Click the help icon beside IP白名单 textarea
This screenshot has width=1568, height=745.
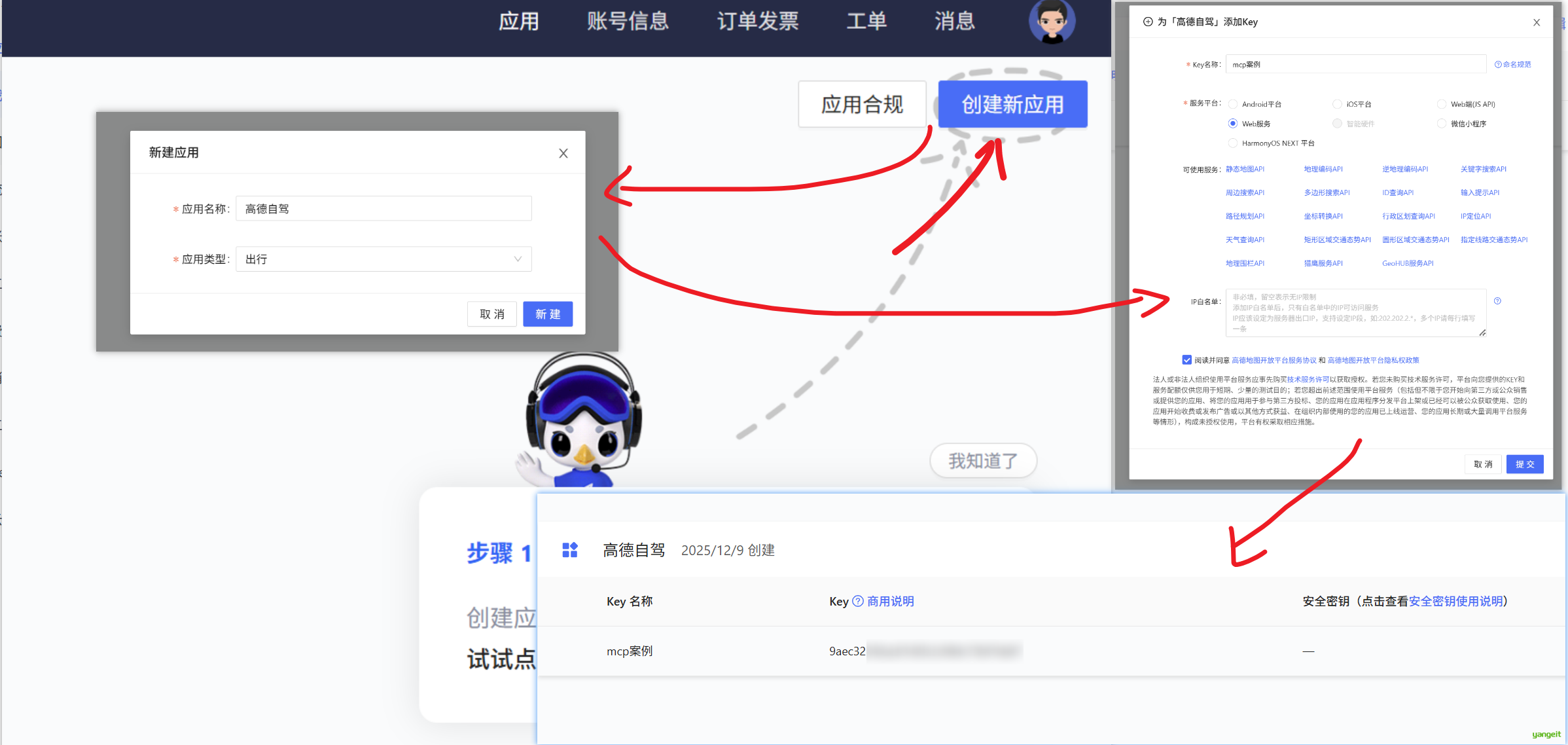coord(1497,300)
